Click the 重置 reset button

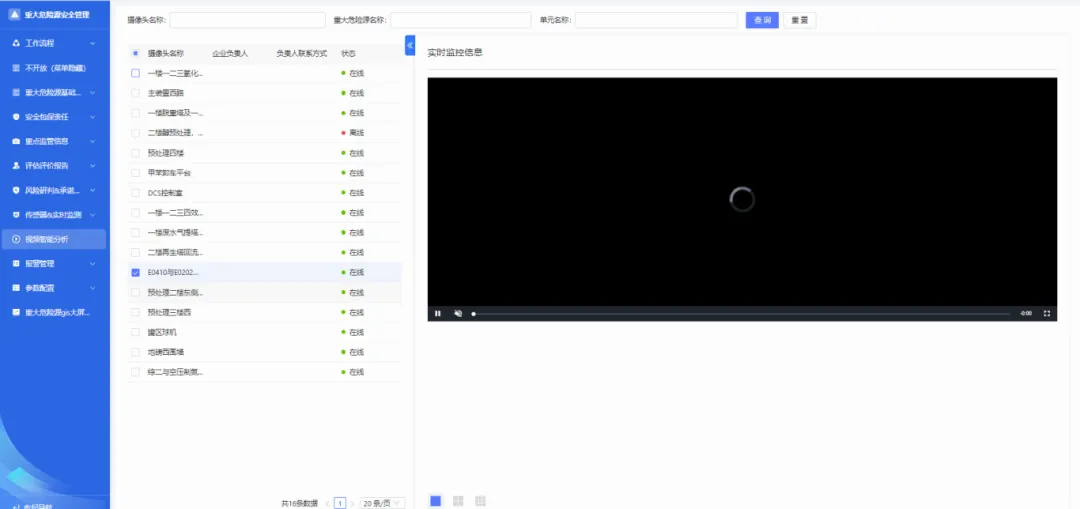click(800, 20)
